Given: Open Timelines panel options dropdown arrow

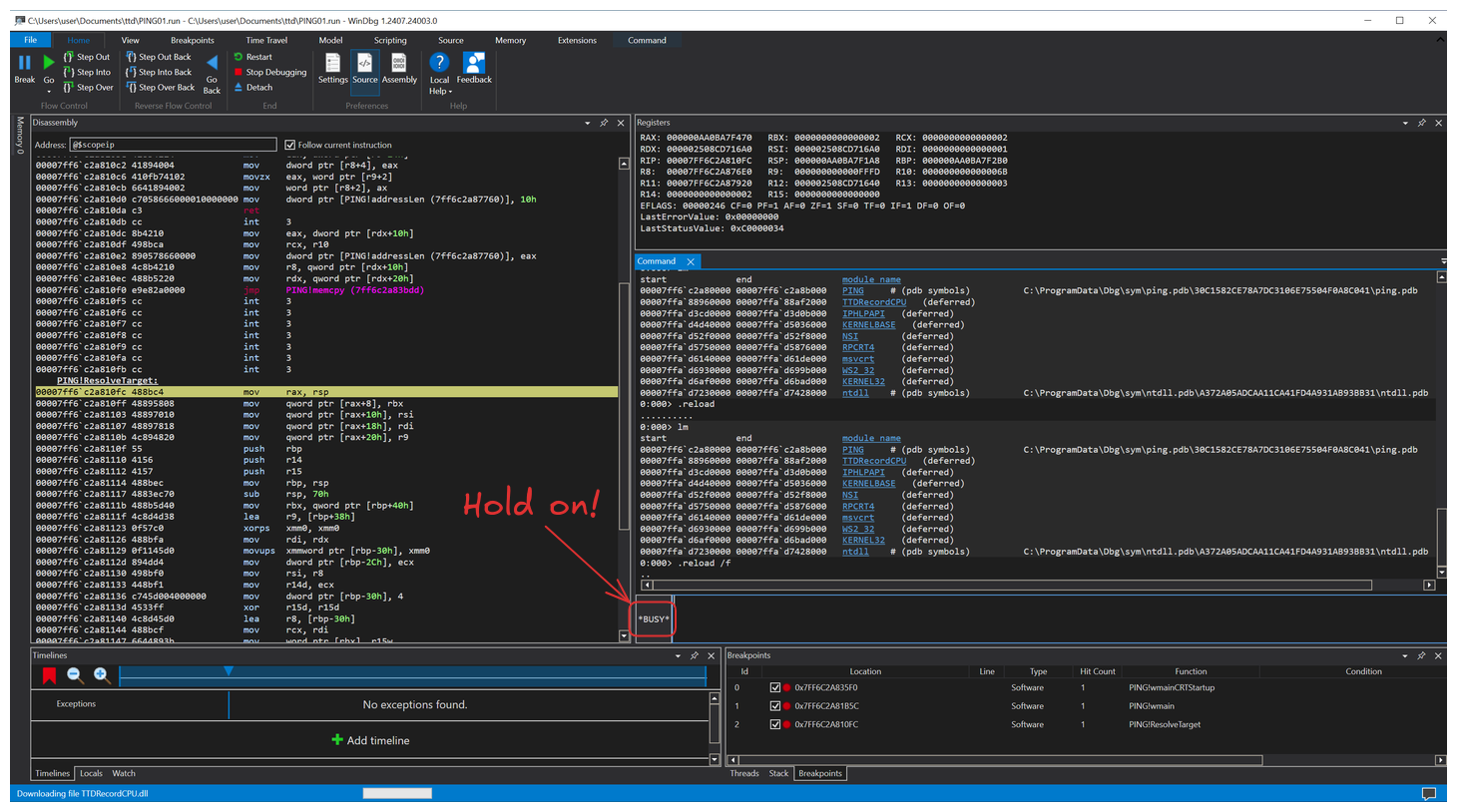Looking at the screenshot, I should tap(678, 655).
